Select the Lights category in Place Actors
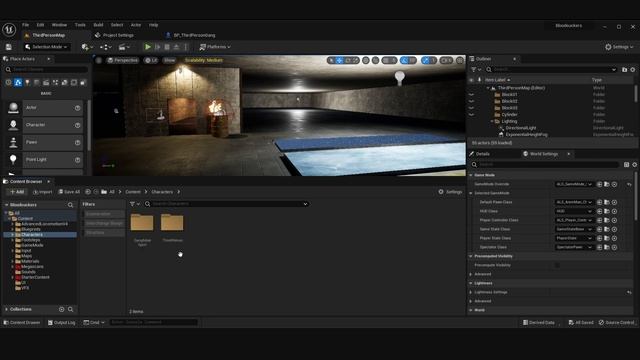640x360 pixels. coord(27,82)
